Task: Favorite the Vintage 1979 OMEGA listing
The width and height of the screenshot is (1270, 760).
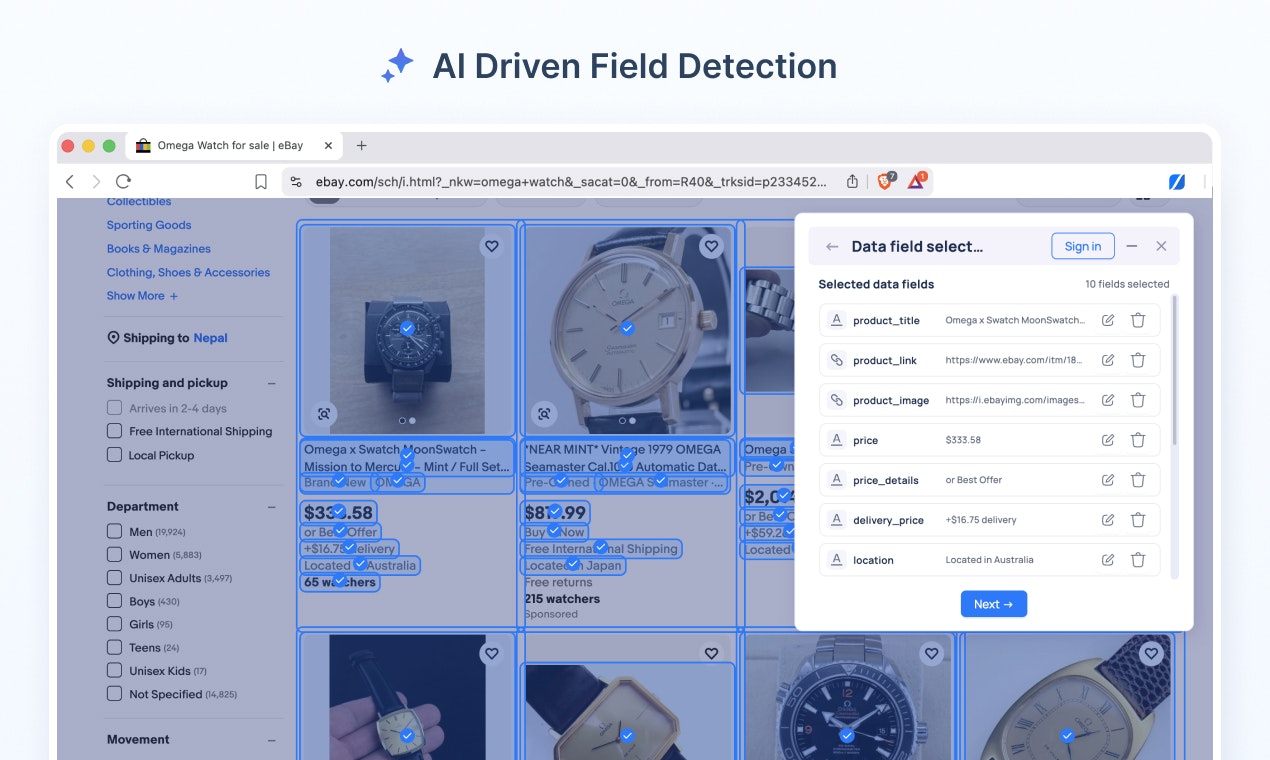Action: (x=711, y=246)
